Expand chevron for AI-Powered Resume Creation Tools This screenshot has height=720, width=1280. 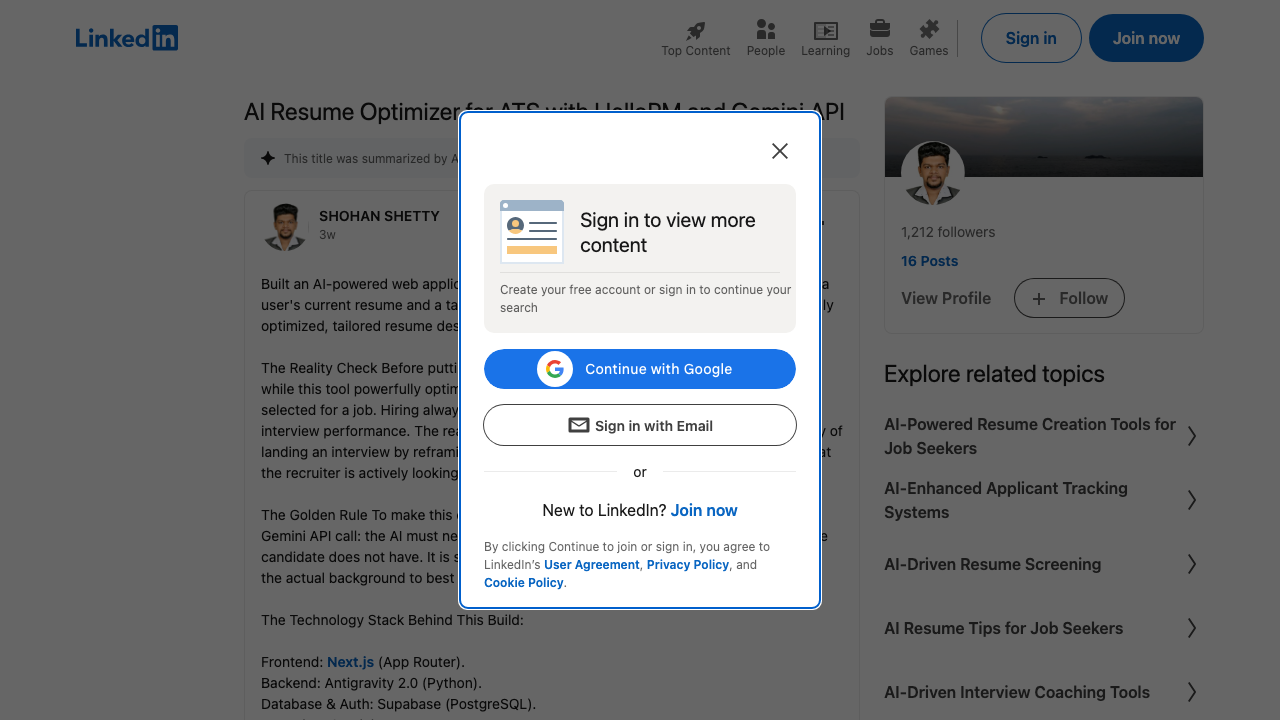(x=1191, y=436)
